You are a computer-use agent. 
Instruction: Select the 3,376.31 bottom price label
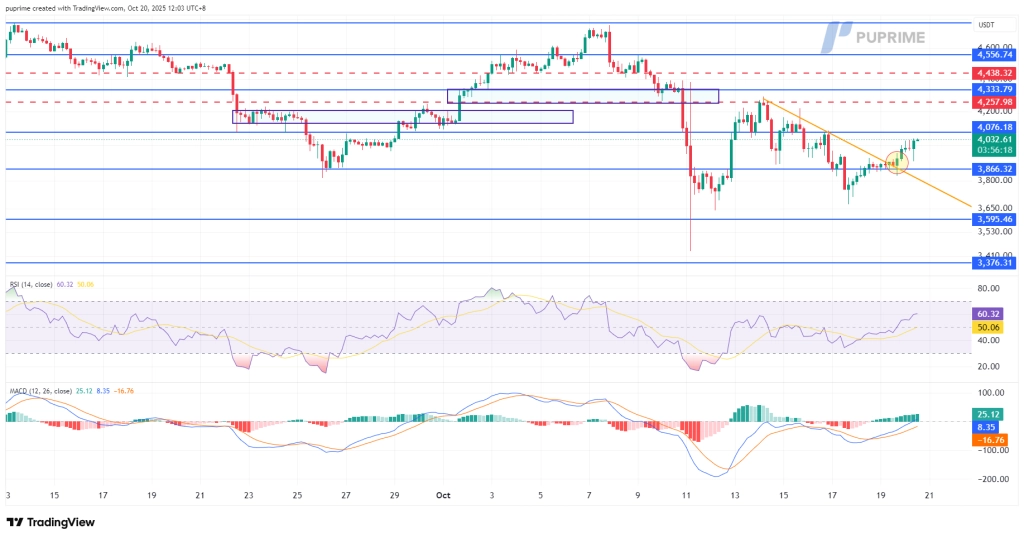point(993,263)
